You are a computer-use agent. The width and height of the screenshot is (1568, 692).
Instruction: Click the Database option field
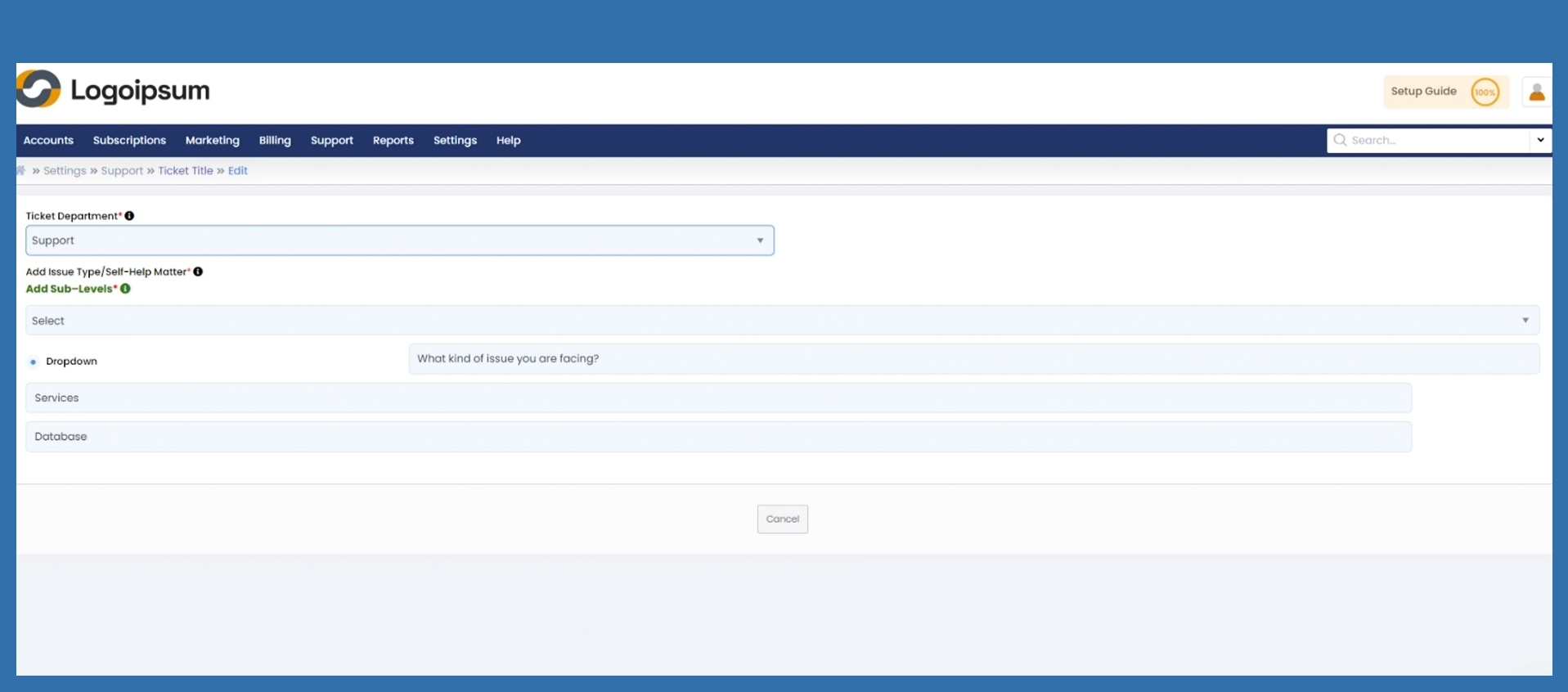click(x=718, y=437)
